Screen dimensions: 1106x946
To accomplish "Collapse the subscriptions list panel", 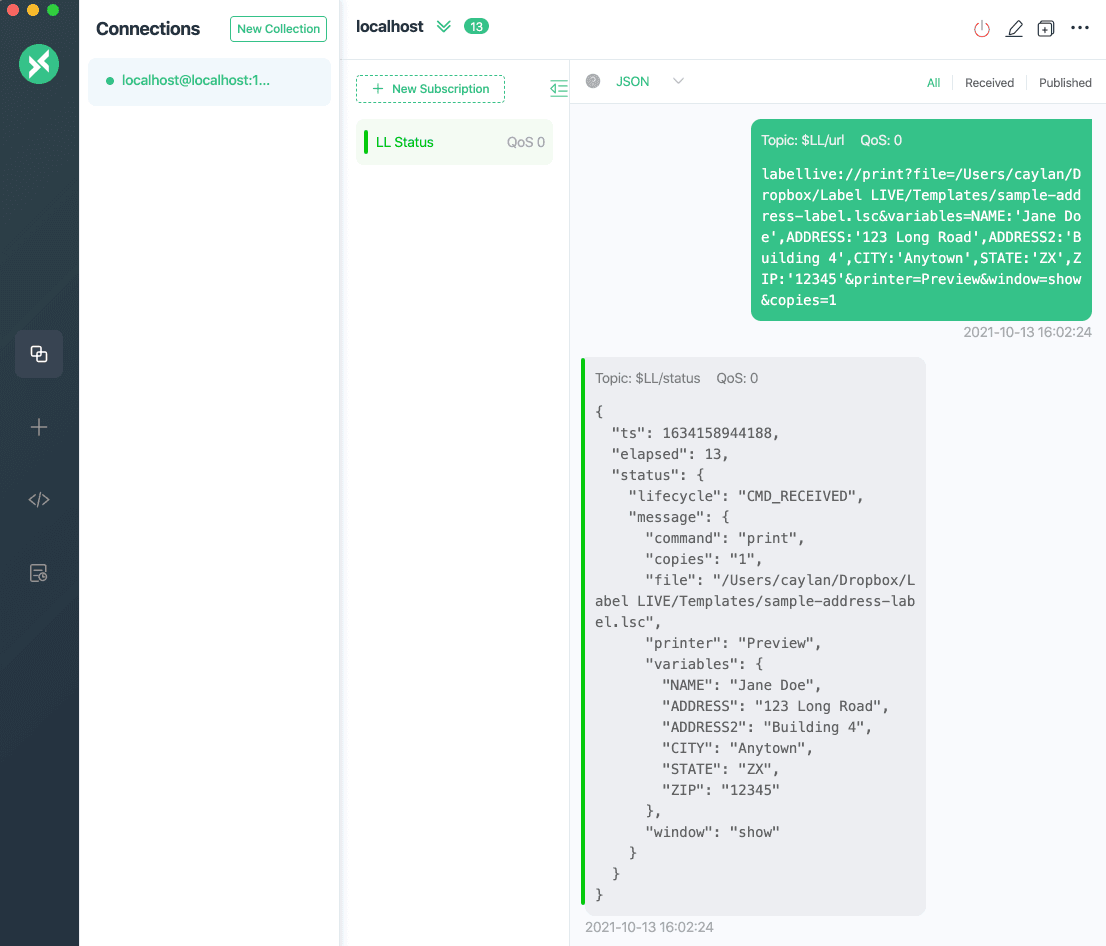I will [559, 89].
